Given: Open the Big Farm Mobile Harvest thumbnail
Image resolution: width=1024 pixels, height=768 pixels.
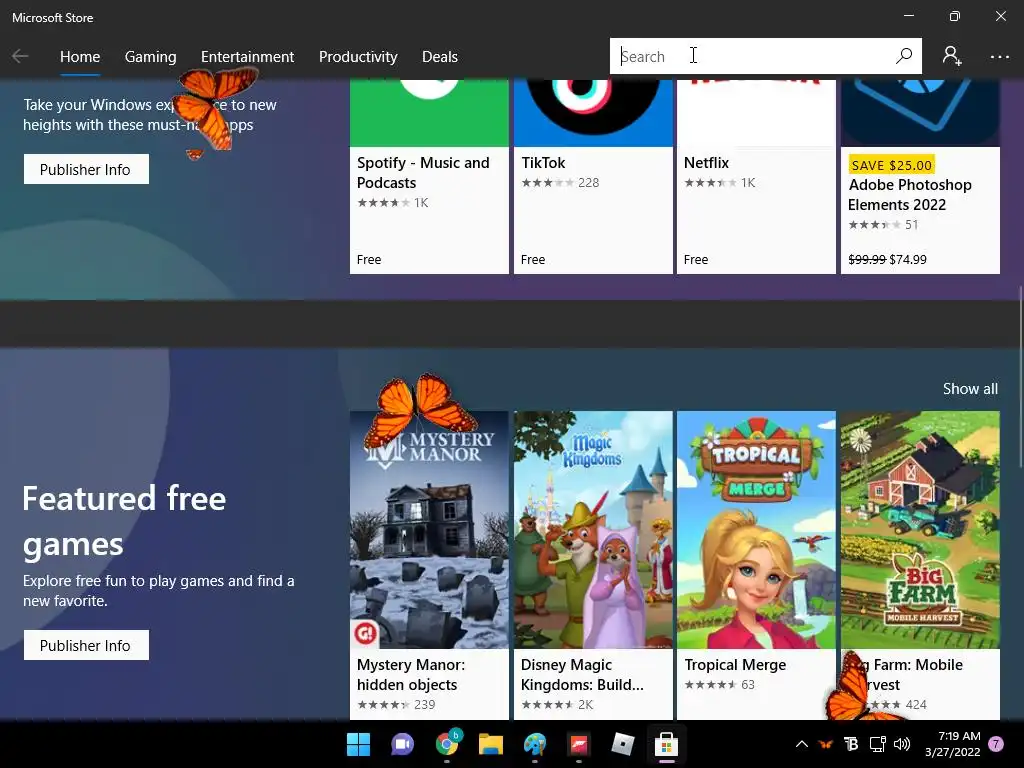Looking at the screenshot, I should pos(920,530).
